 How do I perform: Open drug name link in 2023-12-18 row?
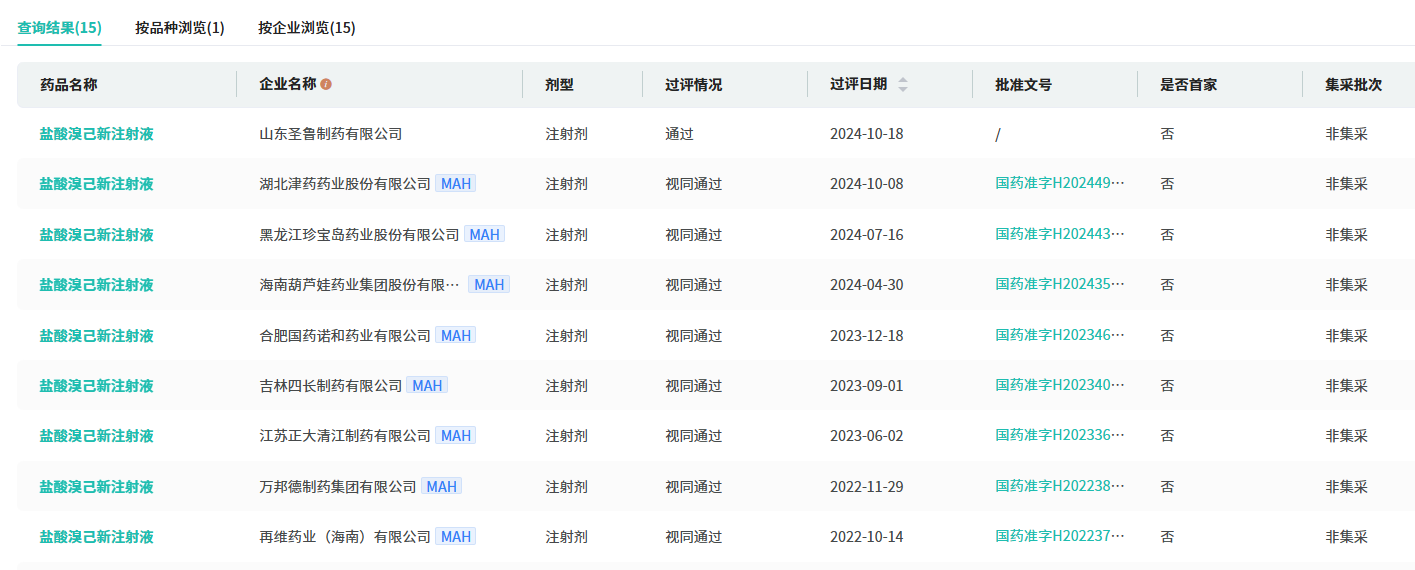point(96,335)
